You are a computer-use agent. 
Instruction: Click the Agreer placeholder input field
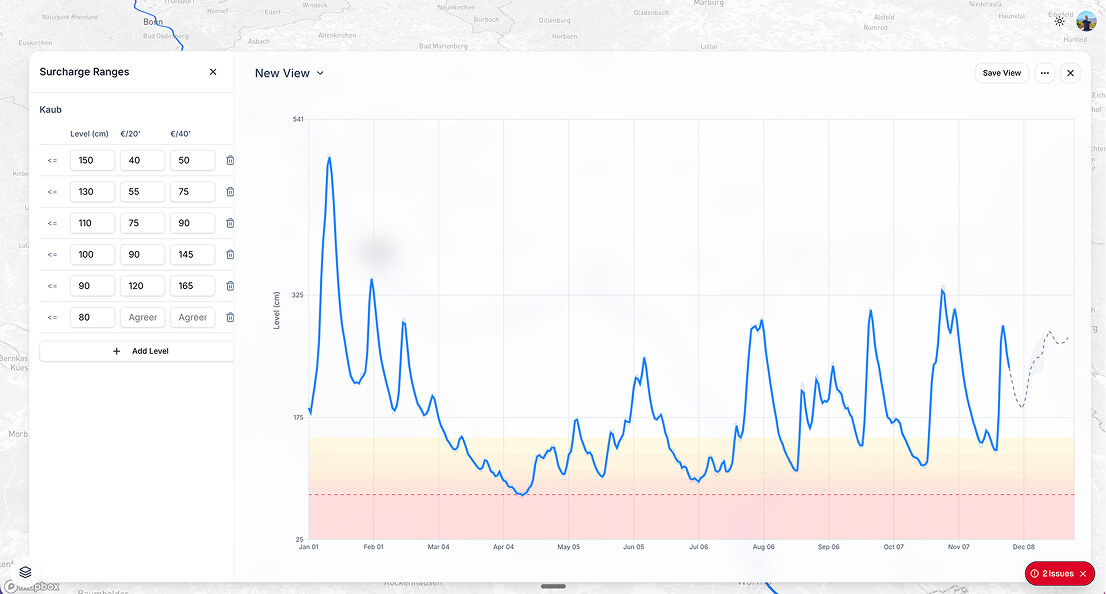[142, 317]
